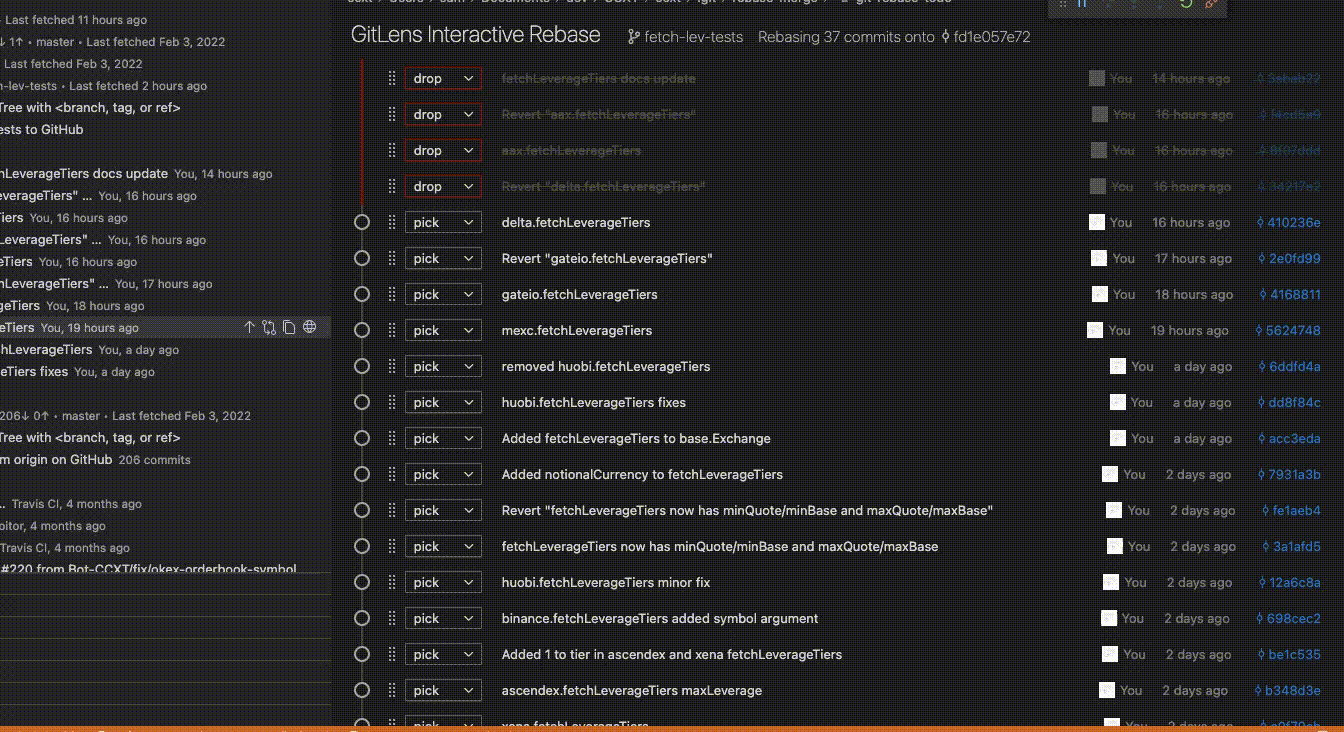Open pick dropdown for huobi.fetchLeverageTiers fixes

443,402
